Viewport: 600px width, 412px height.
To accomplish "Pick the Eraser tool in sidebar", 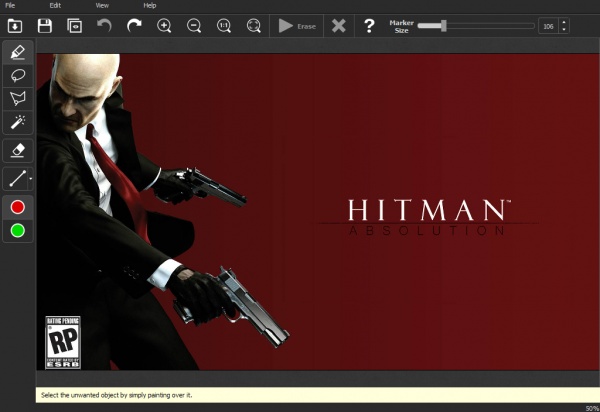I will [18, 150].
